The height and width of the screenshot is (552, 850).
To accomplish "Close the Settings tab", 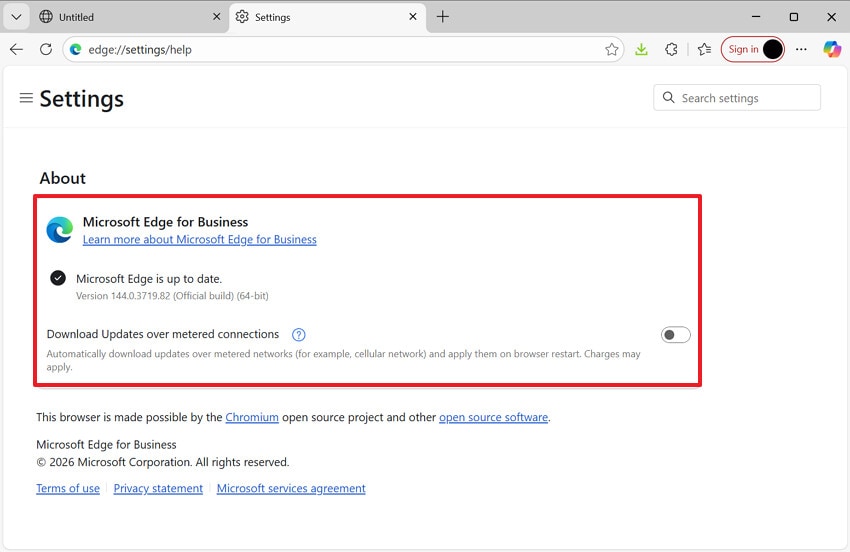I will tap(413, 17).
